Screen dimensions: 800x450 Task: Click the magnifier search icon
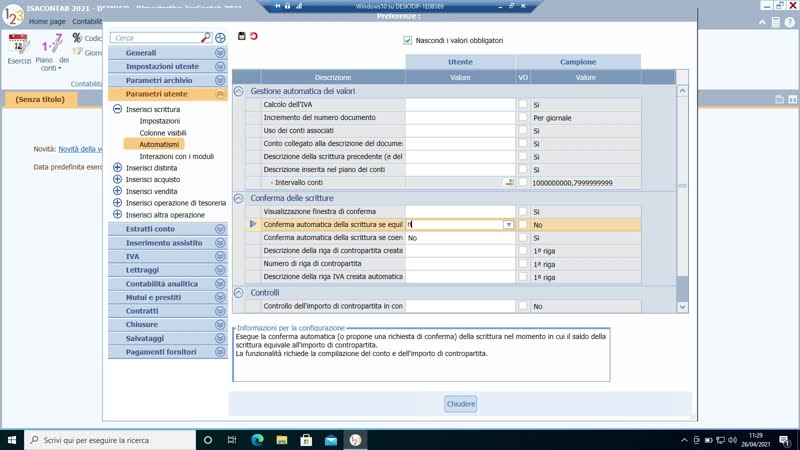206,38
